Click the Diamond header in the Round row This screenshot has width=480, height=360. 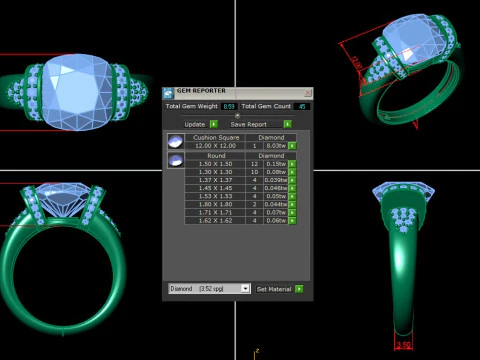tap(271, 156)
